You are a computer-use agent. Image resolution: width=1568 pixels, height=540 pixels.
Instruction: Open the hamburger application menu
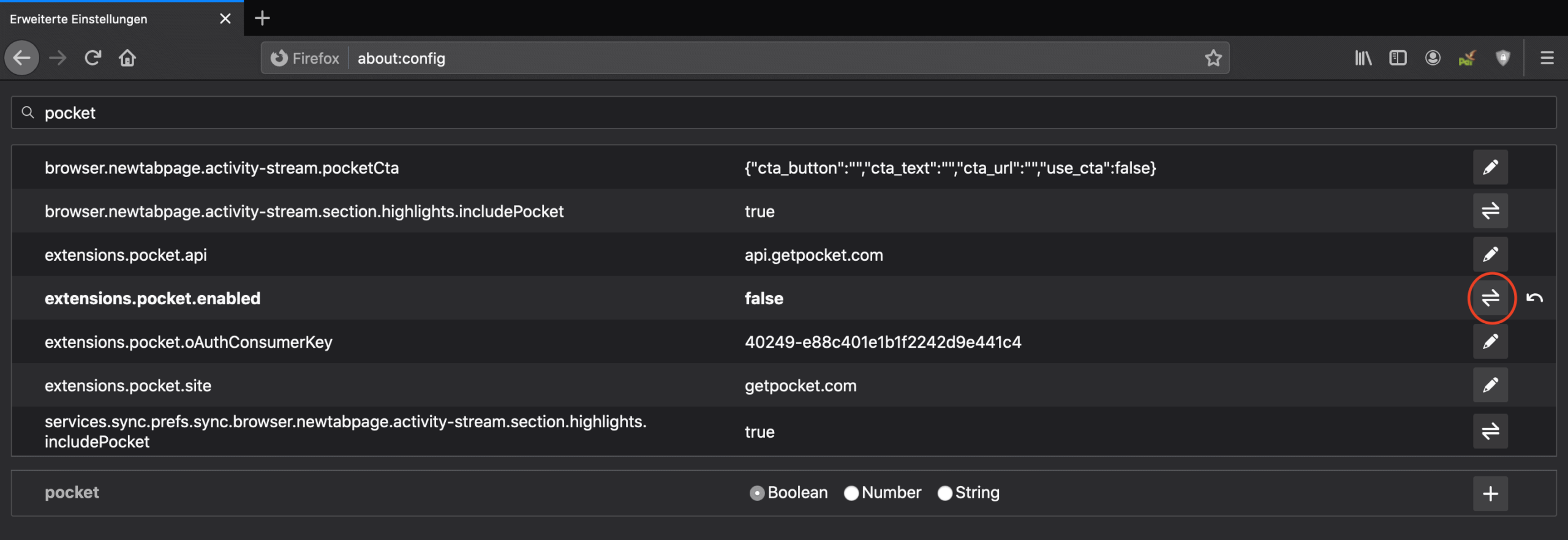[1547, 58]
